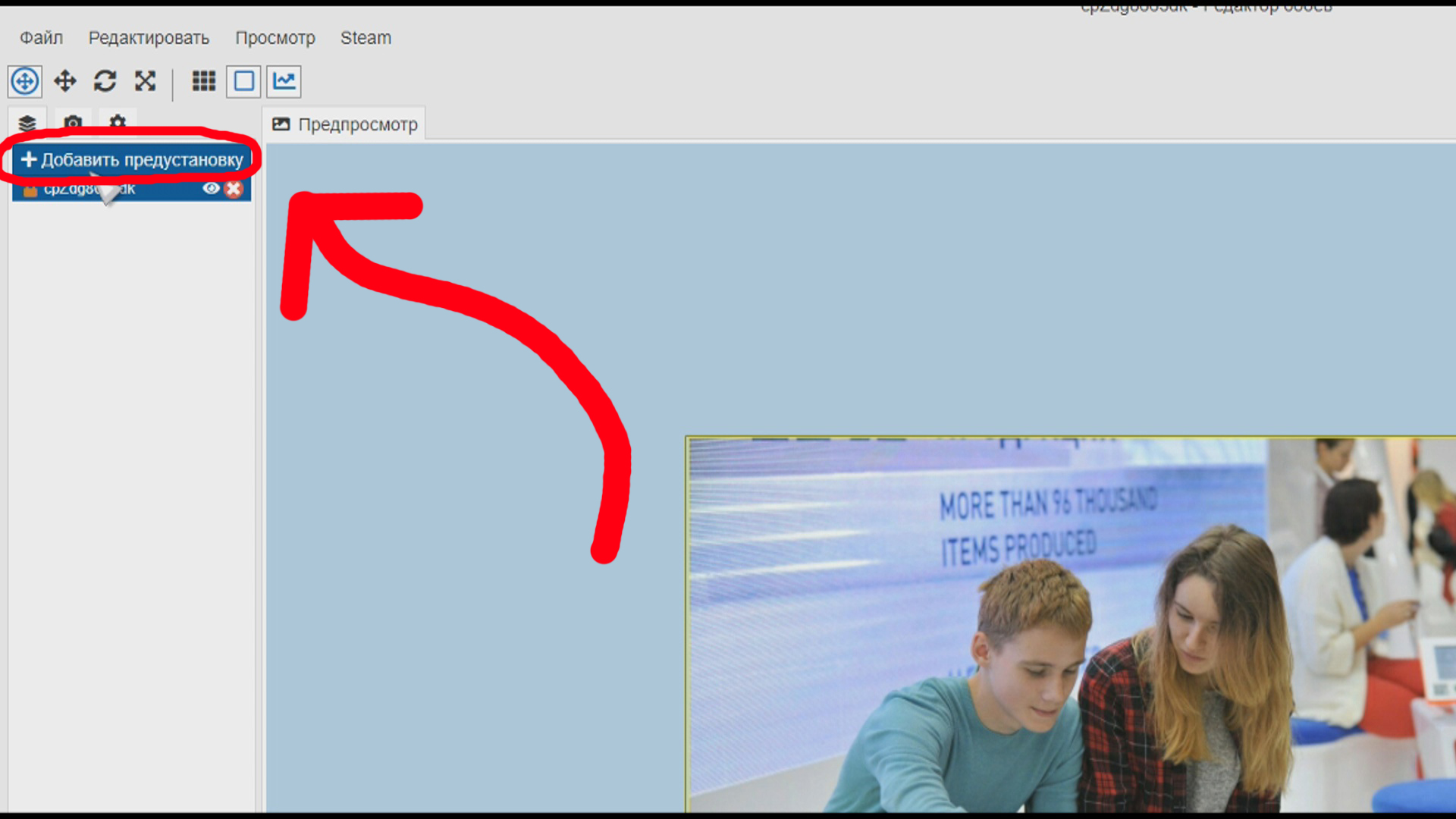The width and height of the screenshot is (1456, 819).
Task: Open the Редактировать menu
Action: coord(149,38)
